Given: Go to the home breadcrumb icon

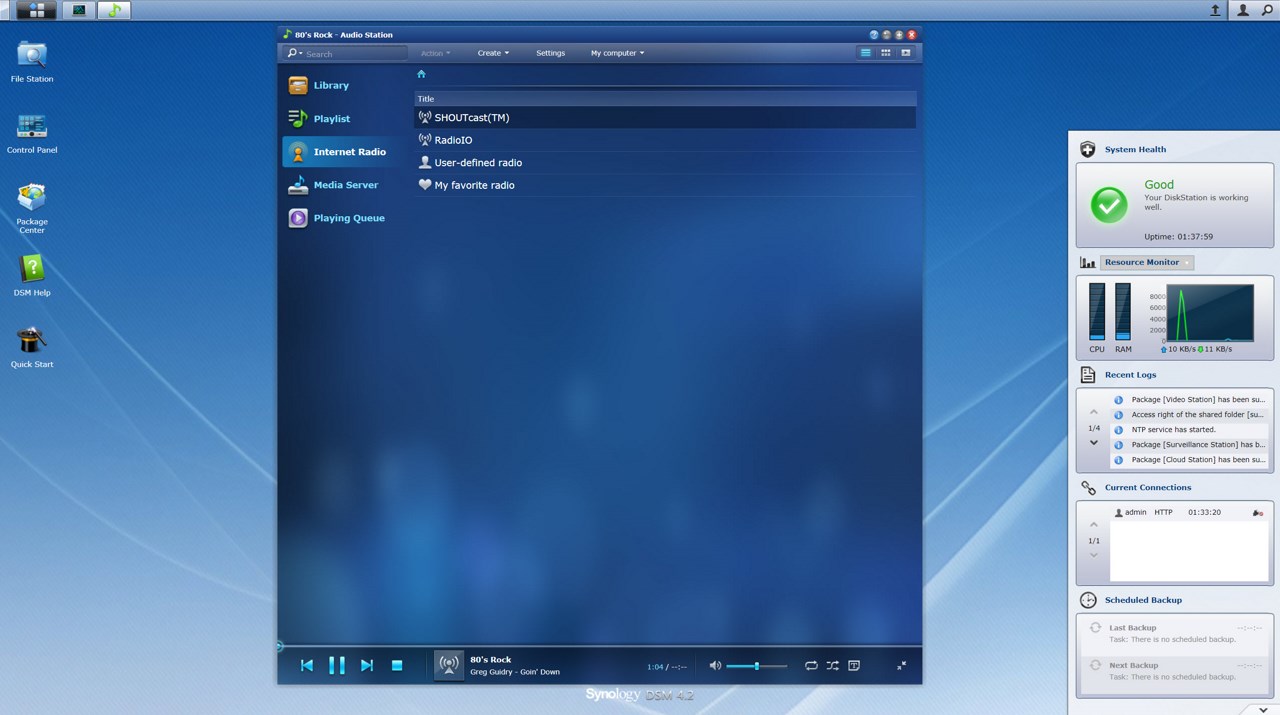Looking at the screenshot, I should (x=421, y=74).
